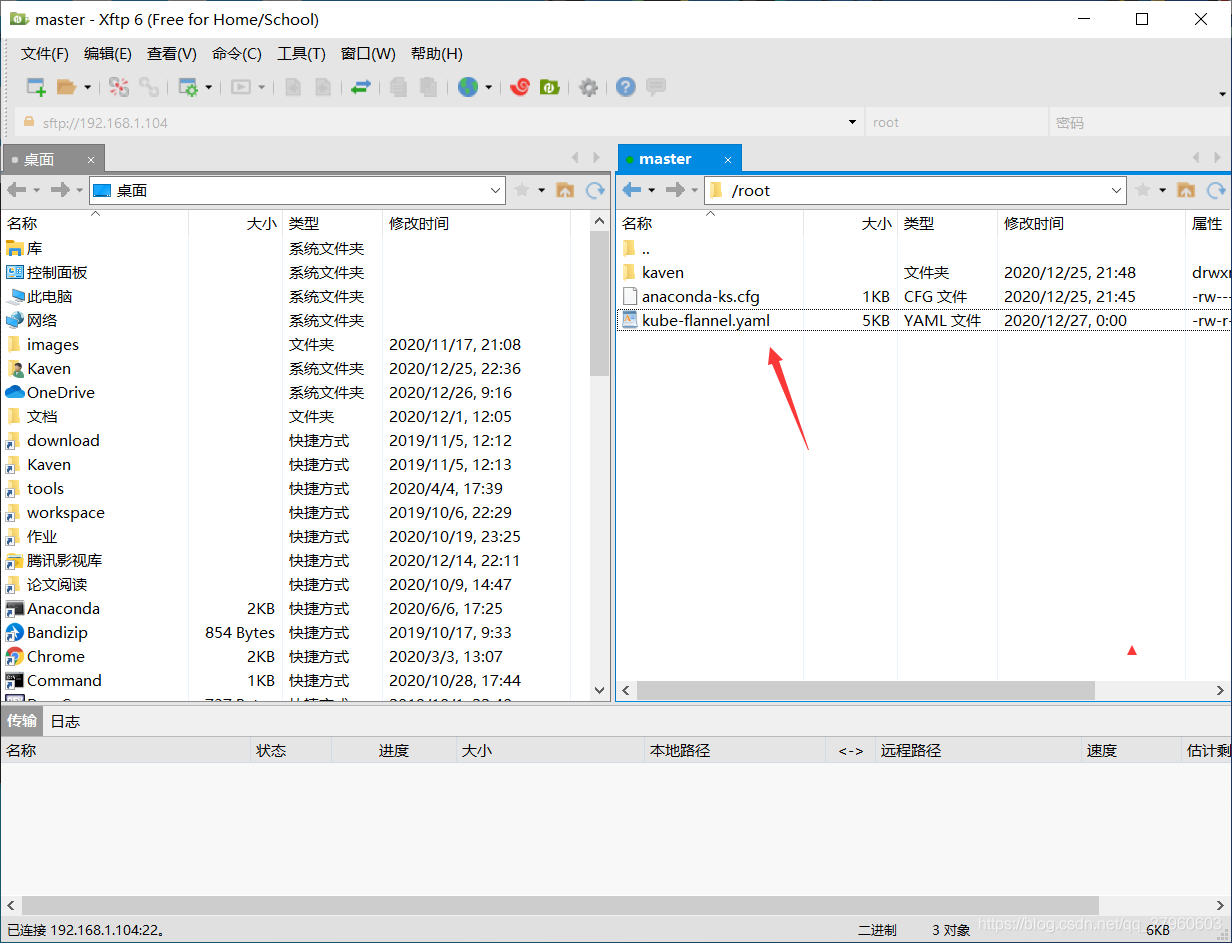
Task: Open the 工具(T) menu
Action: click(301, 54)
